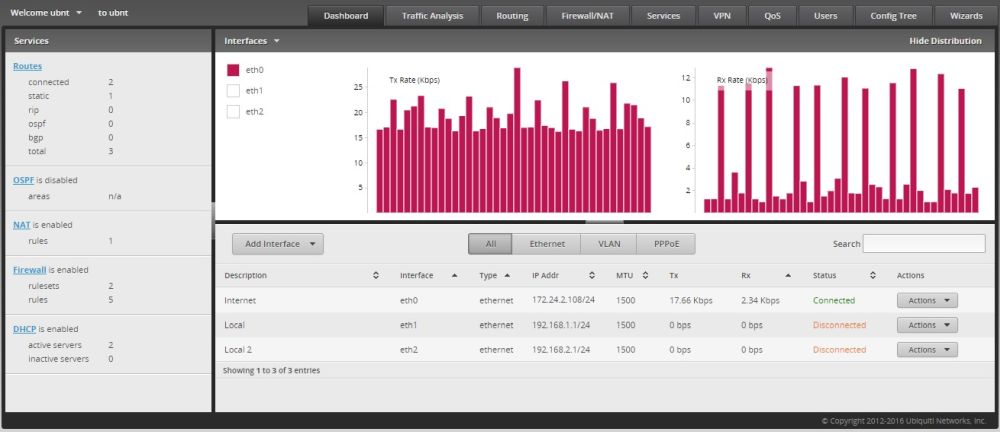Click the 192.168.2.1/24 address
This screenshot has height=432, width=1000.
(x=561, y=350)
